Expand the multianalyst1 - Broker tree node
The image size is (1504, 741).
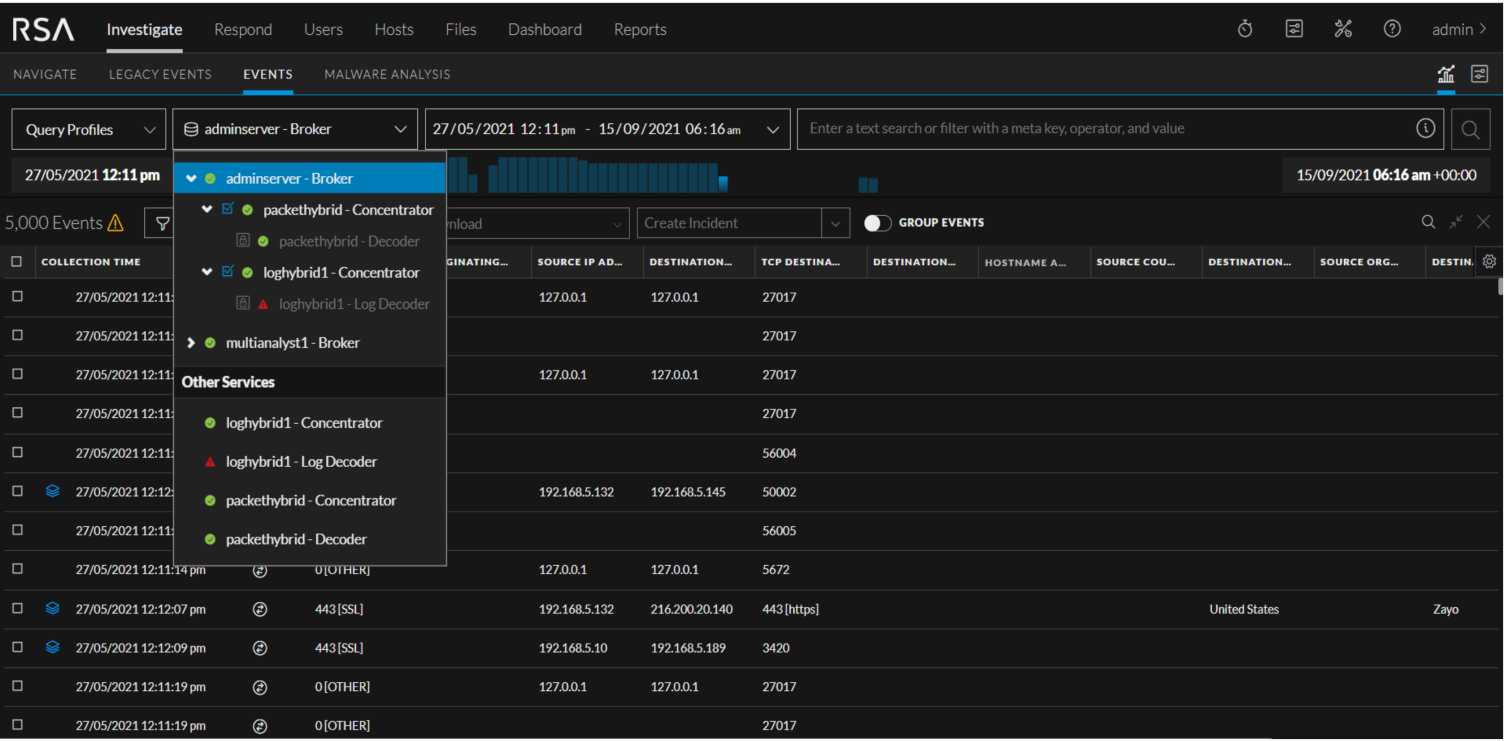[191, 343]
